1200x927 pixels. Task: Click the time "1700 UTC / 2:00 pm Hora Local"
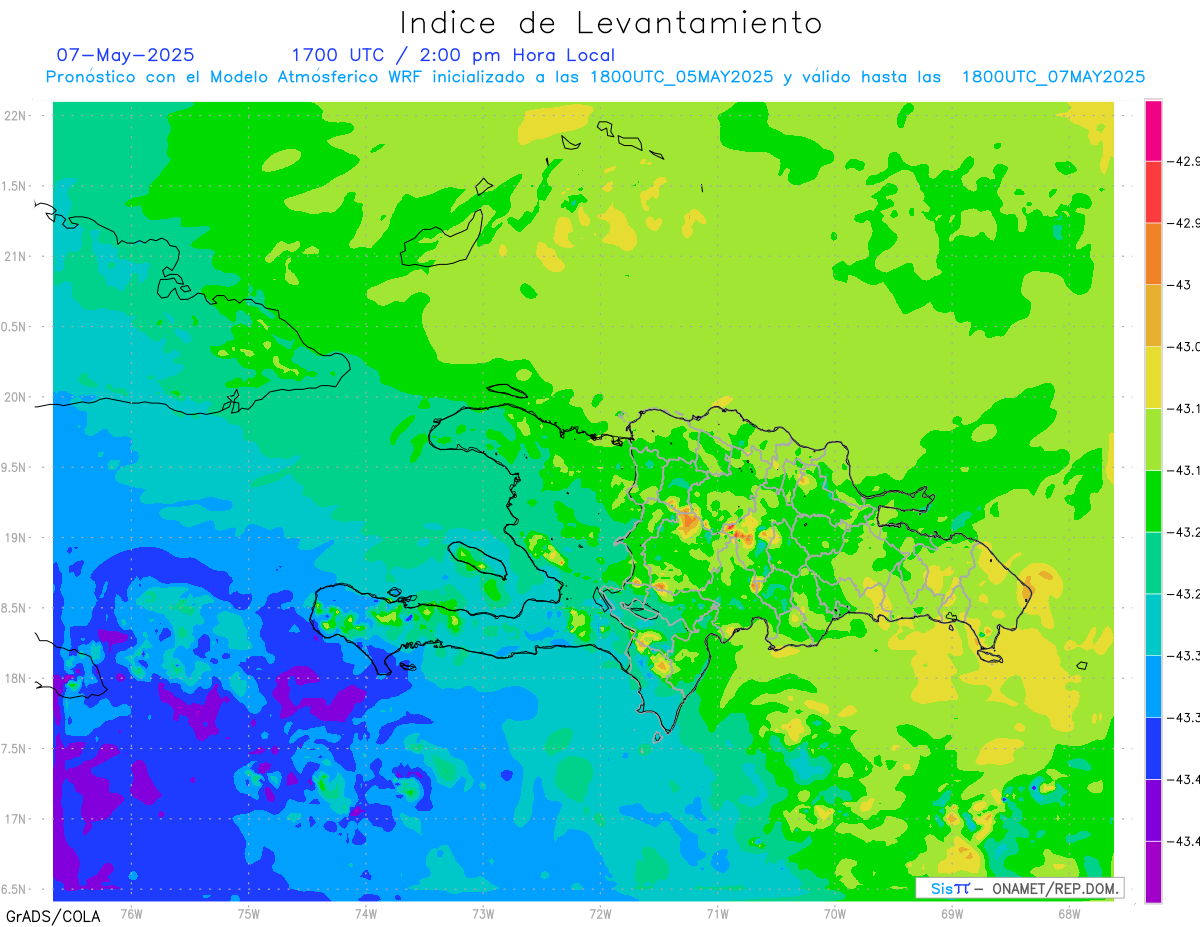pos(453,56)
